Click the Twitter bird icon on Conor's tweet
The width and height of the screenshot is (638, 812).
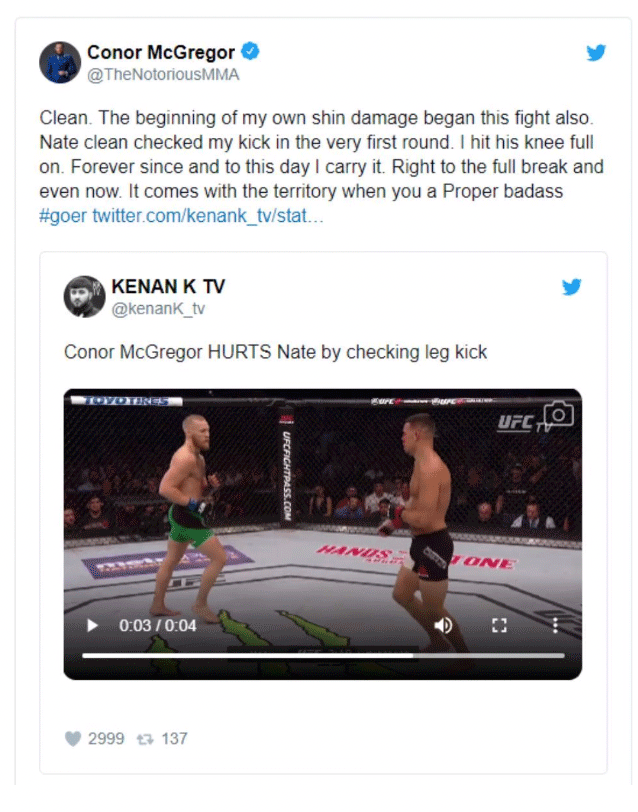click(x=596, y=52)
